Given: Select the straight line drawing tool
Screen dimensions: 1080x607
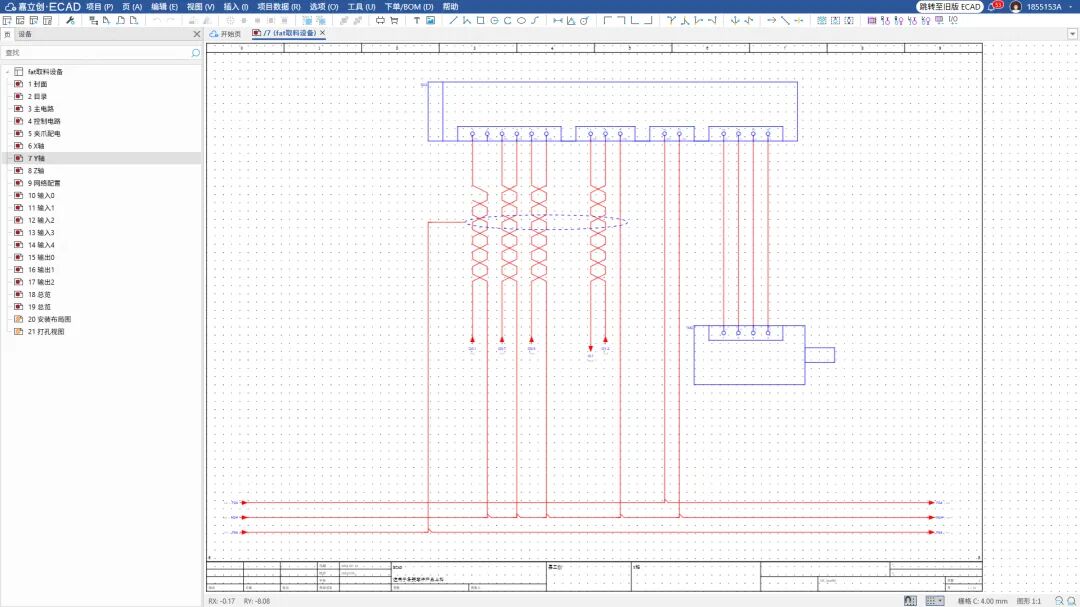Looking at the screenshot, I should [x=453, y=20].
